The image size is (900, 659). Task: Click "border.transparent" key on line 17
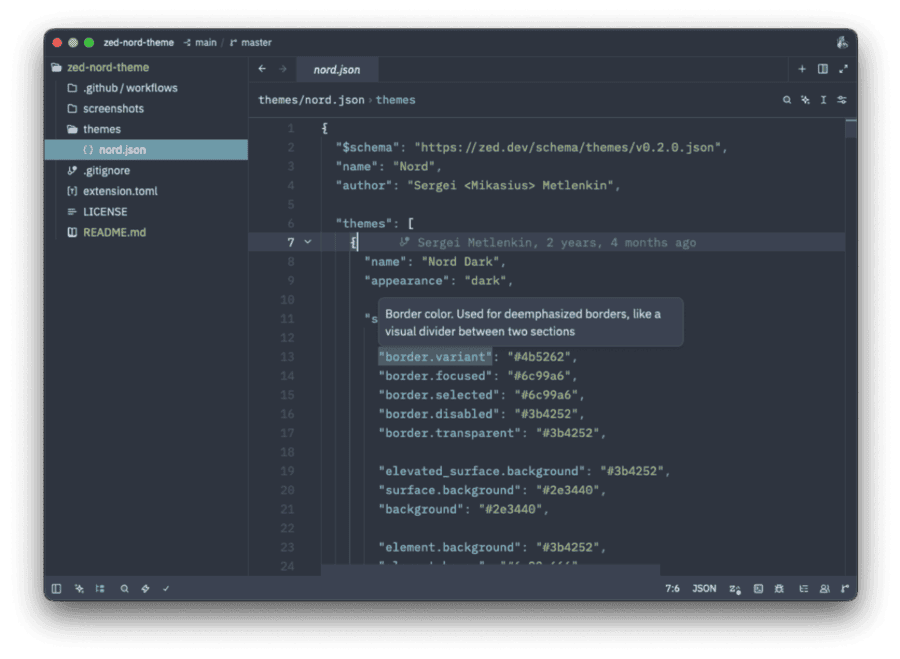click(x=449, y=433)
